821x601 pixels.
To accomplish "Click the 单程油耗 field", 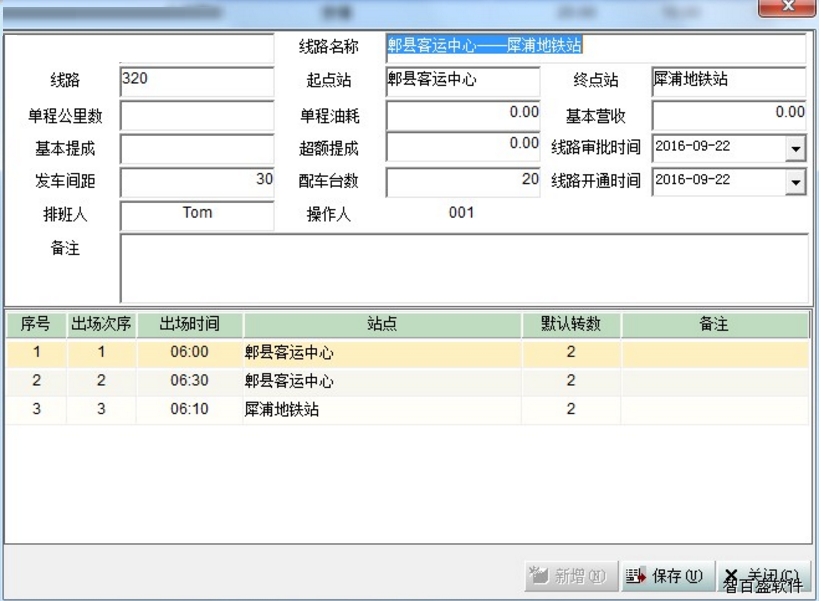I will tap(463, 115).
